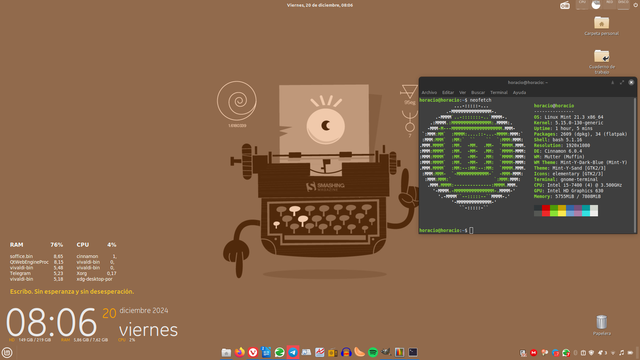Click the 'CPU: Intel i5-7400' line in terminal
This screenshot has width=640, height=360.
tap(578, 185)
